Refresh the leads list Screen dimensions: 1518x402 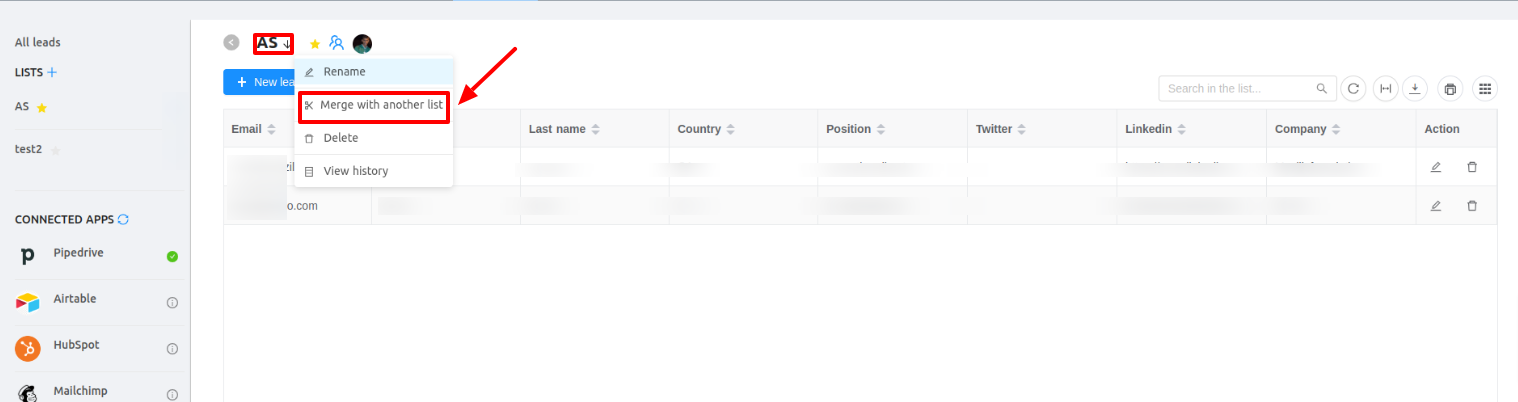point(1353,88)
